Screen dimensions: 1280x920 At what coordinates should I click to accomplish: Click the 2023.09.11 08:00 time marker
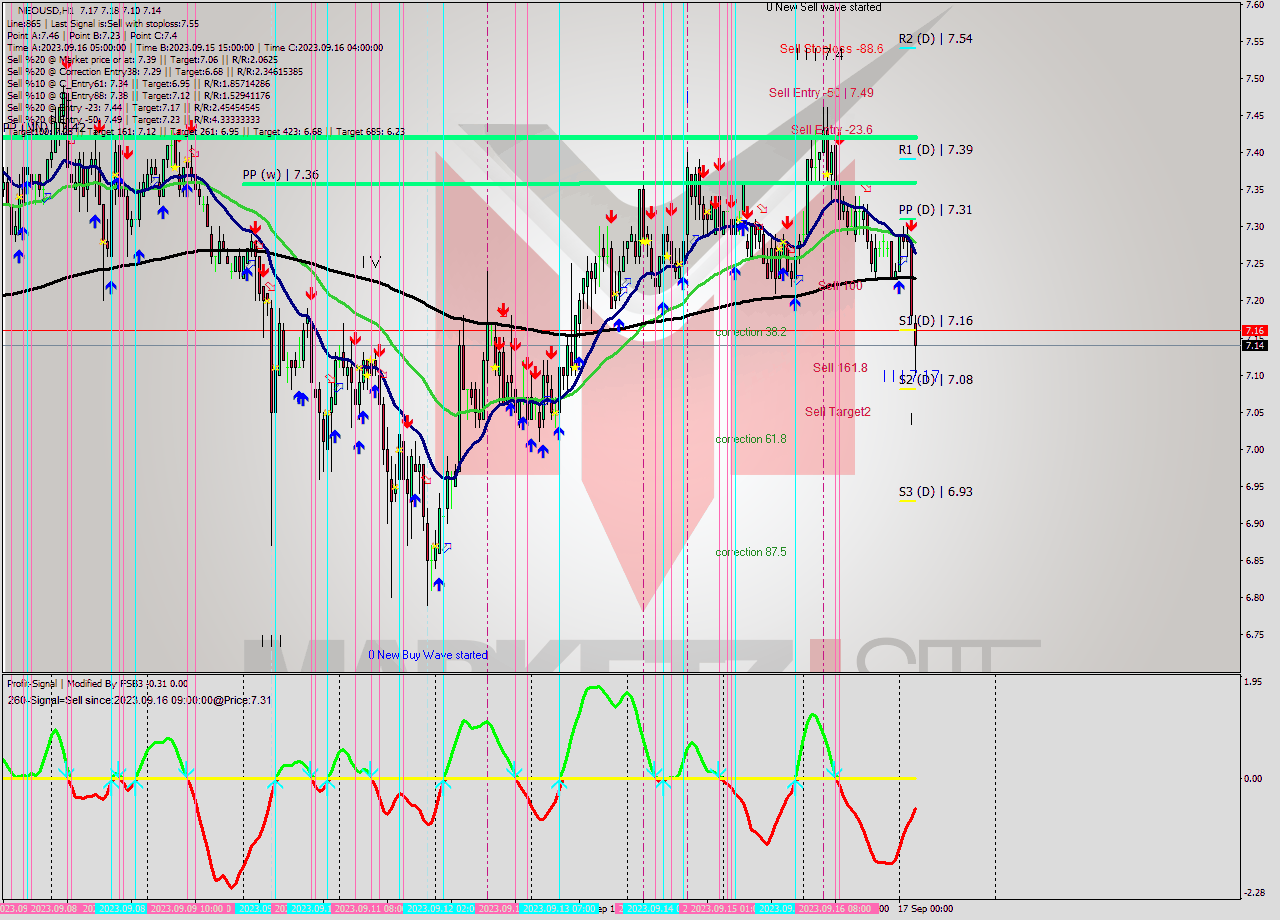367,909
